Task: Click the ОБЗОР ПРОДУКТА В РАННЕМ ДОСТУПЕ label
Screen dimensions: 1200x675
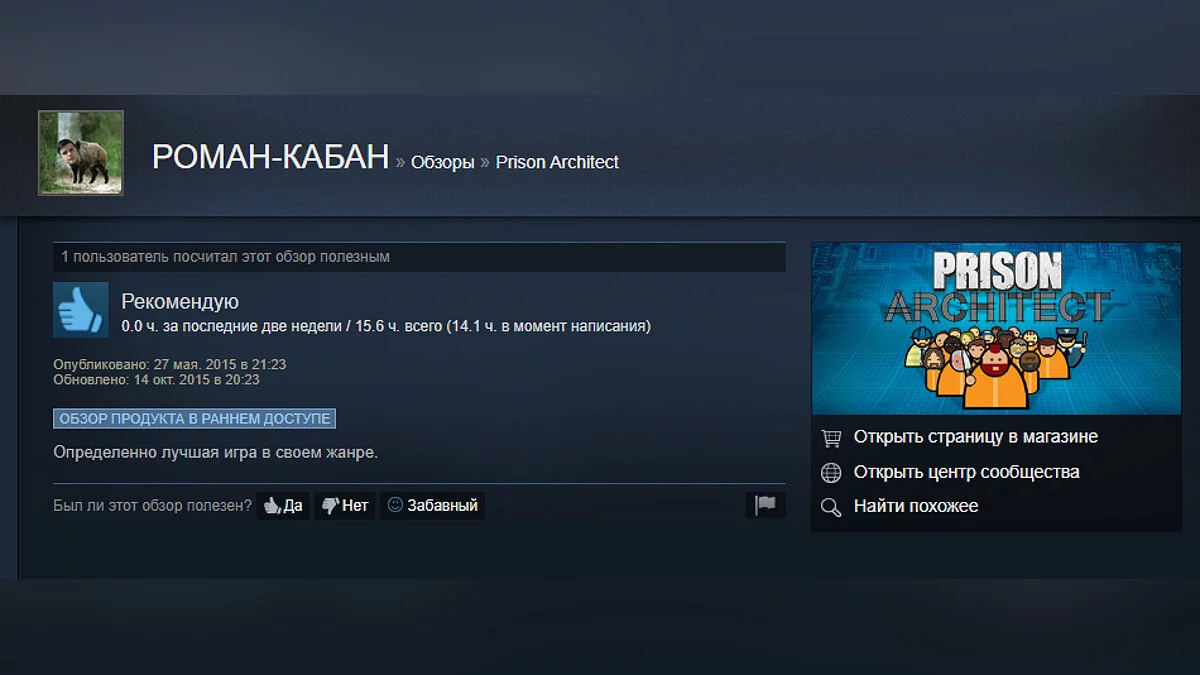Action: [194, 418]
